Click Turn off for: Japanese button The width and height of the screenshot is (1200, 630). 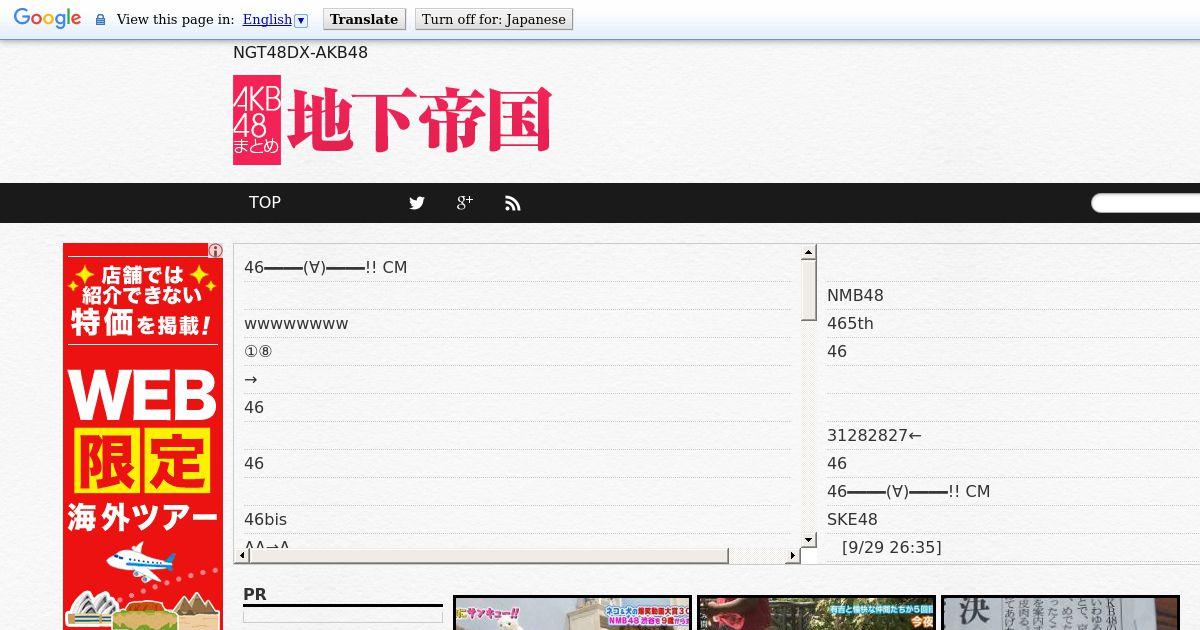494,19
